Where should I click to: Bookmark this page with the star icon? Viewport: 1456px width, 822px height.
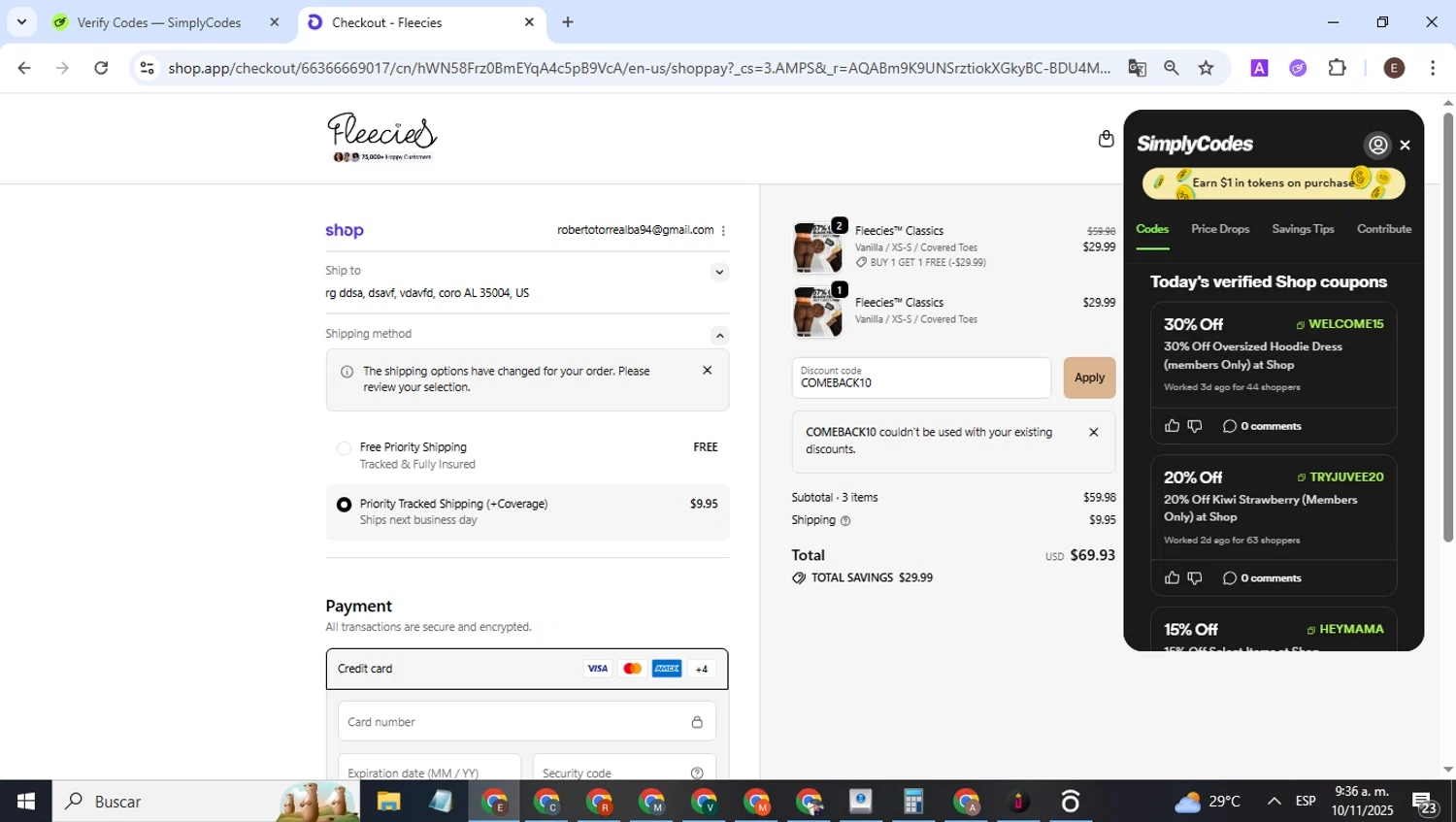1206,68
